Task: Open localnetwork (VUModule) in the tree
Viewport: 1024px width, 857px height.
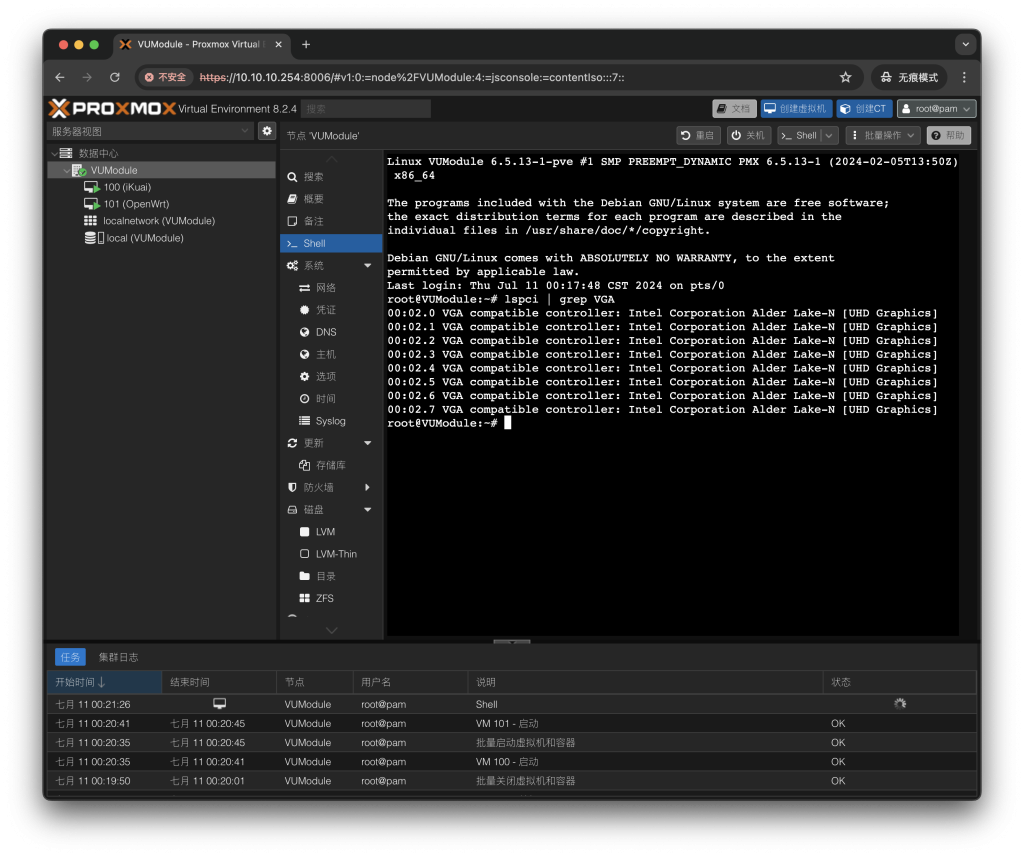Action: click(158, 221)
